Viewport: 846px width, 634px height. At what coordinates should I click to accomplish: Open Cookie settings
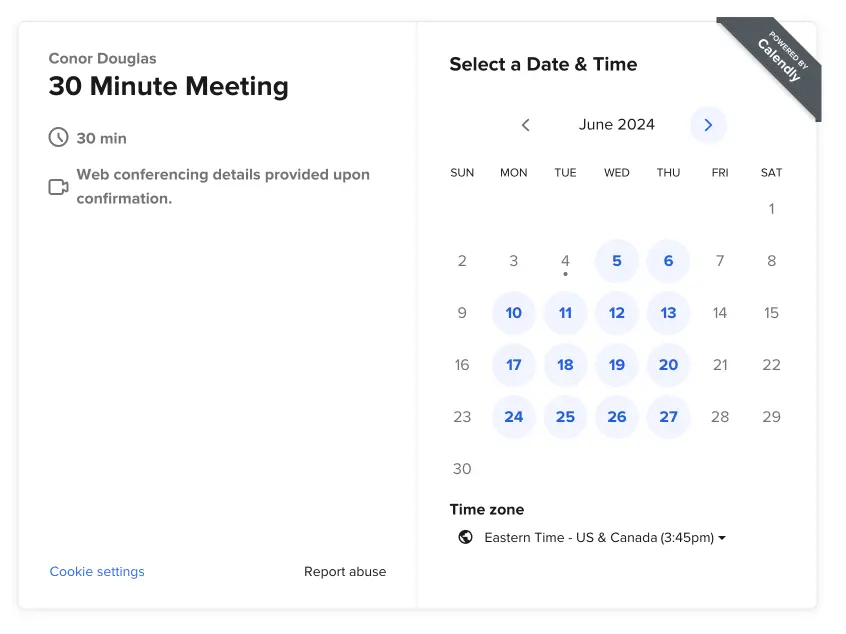97,572
